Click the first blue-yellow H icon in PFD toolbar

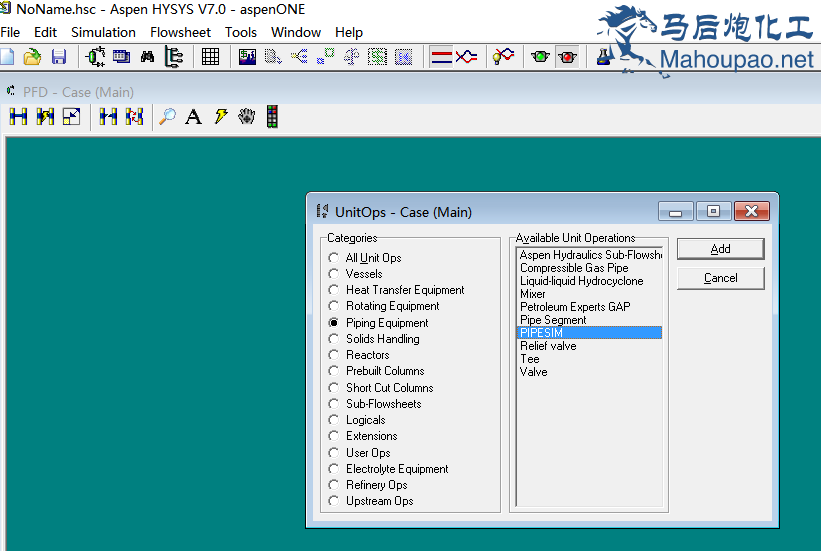click(x=18, y=116)
